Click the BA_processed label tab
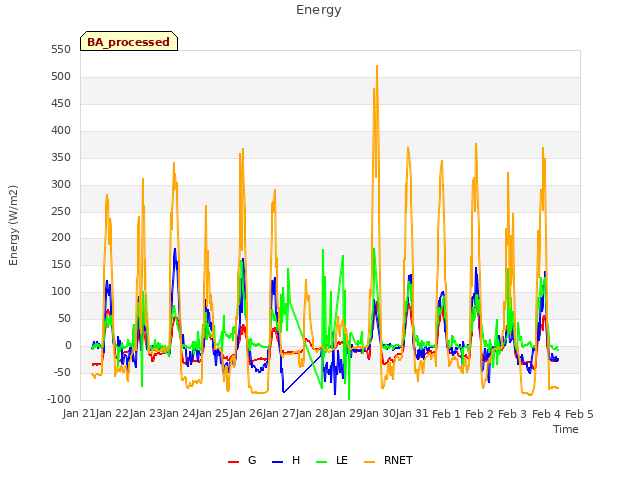This screenshot has height=480, width=640. click(129, 41)
